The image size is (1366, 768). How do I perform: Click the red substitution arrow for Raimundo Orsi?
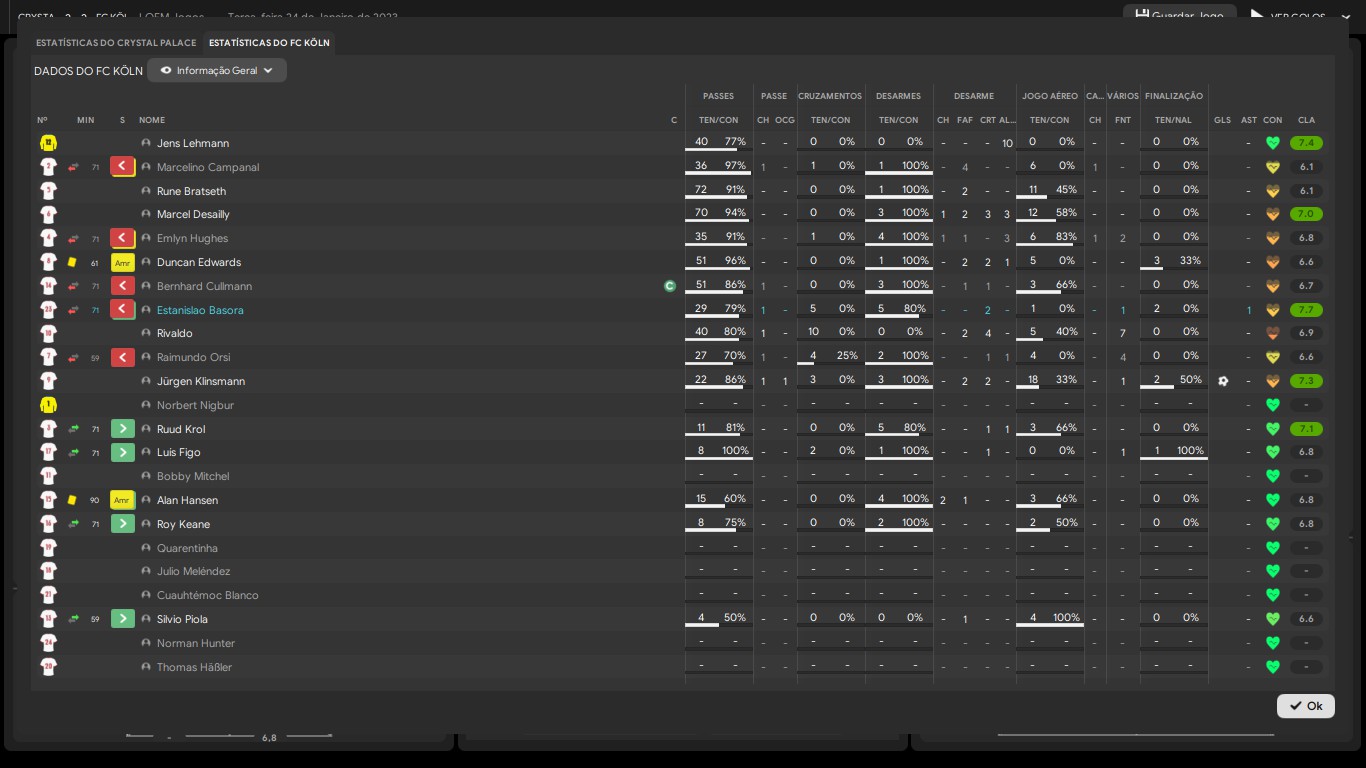tap(122, 357)
